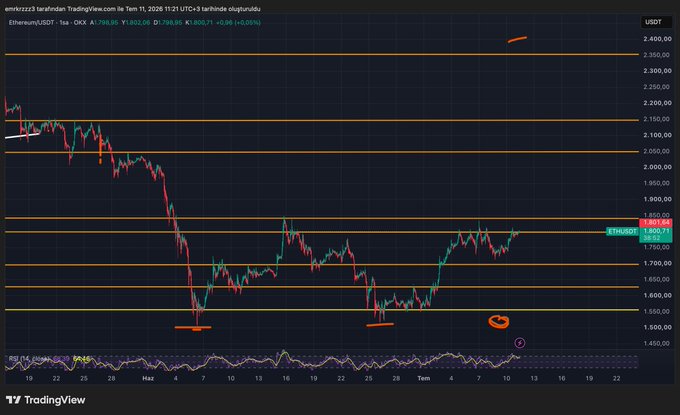Click the green 1.800,71 current price tag
Viewport: 680px width, 415px height.
point(656,231)
